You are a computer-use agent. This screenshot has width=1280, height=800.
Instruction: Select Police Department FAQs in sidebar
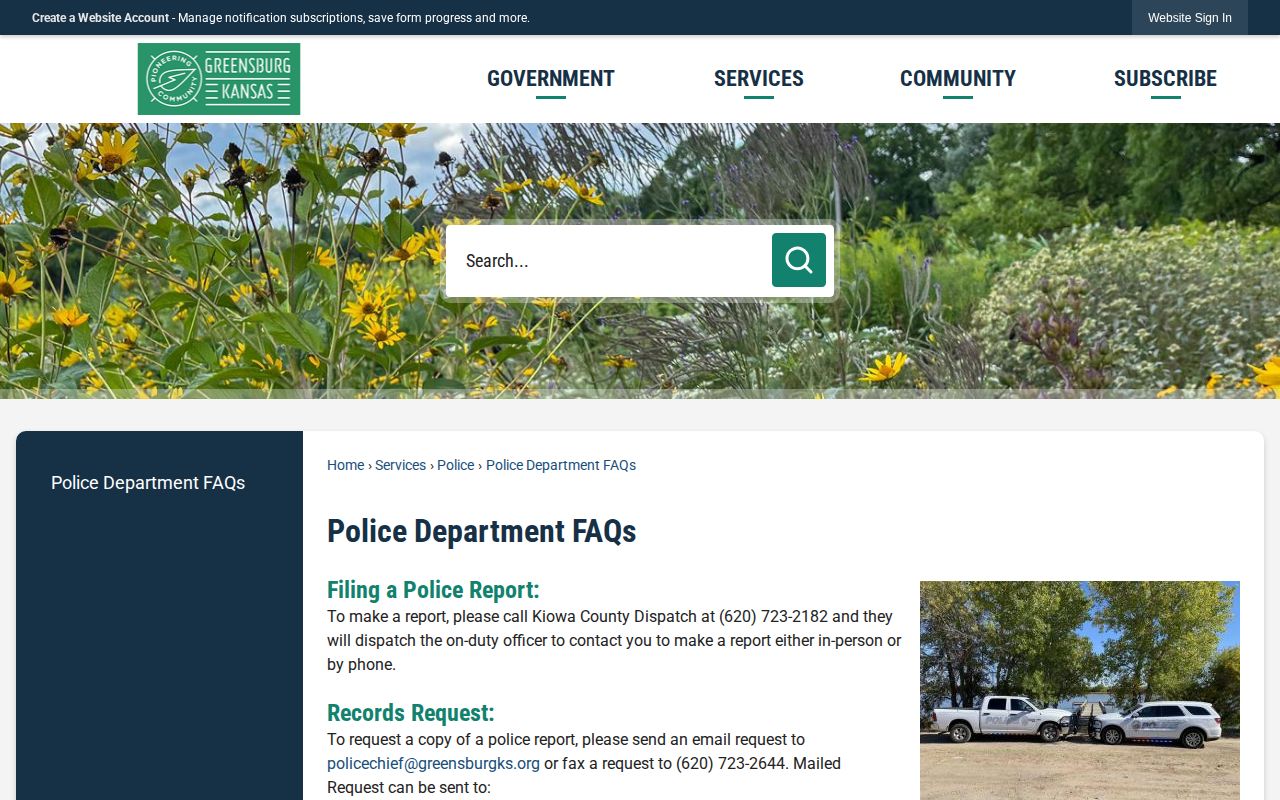148,483
